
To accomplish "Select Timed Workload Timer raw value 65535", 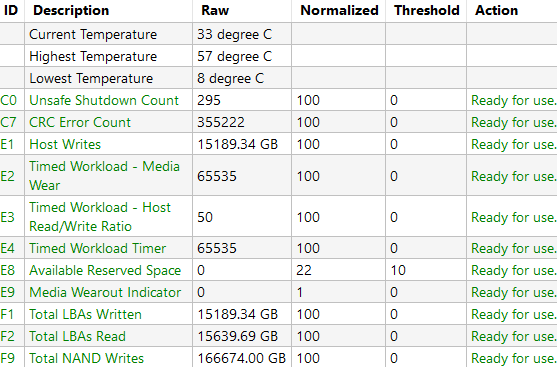I will tap(217, 248).
